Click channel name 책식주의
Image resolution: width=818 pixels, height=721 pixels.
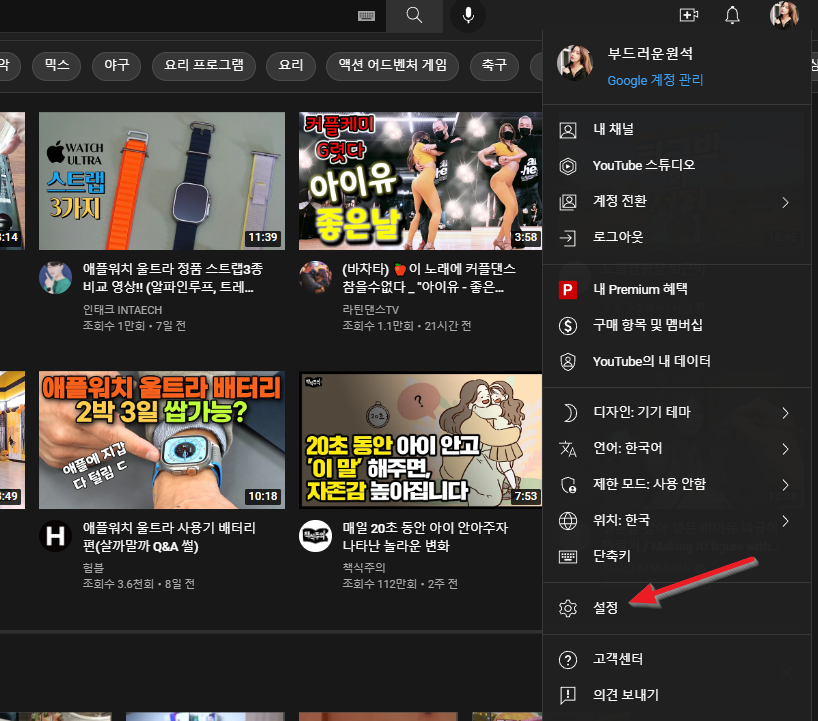tap(364, 568)
